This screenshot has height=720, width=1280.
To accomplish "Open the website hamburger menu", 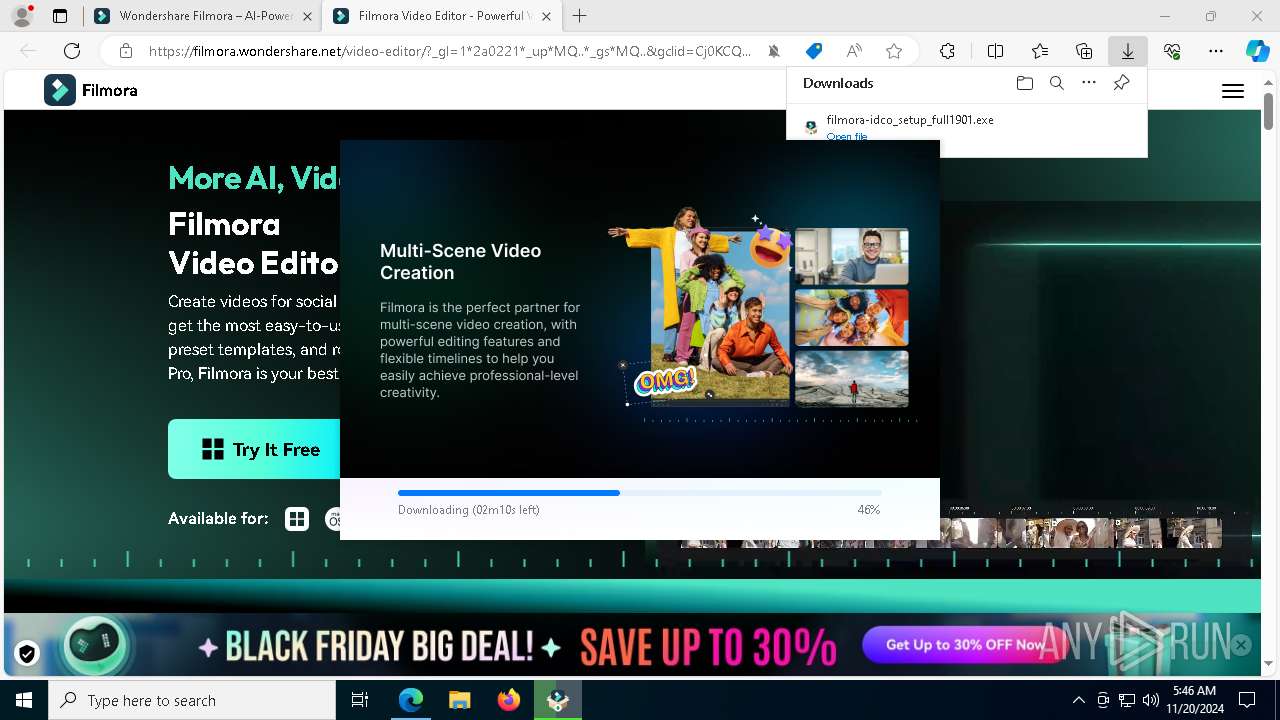I will [1233, 91].
